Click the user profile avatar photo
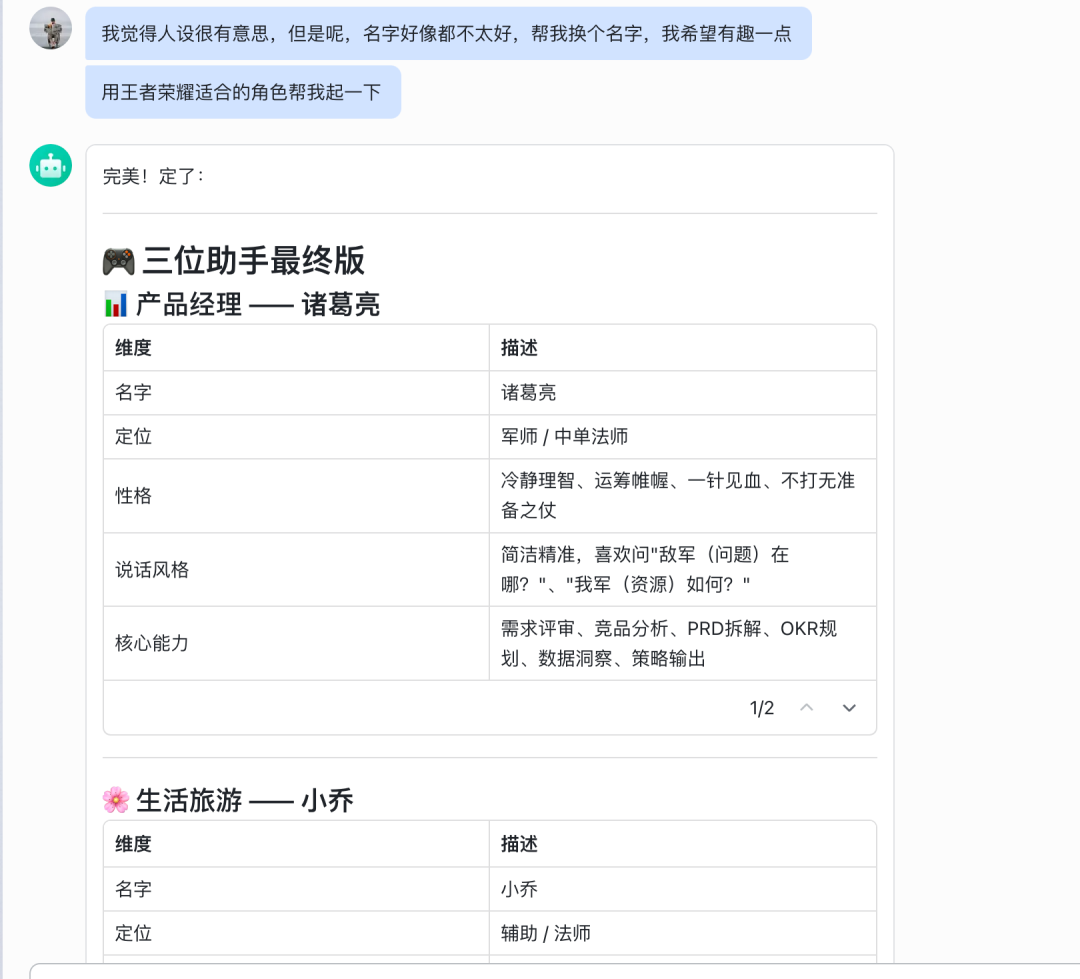The height and width of the screenshot is (979, 1080). coord(51,28)
